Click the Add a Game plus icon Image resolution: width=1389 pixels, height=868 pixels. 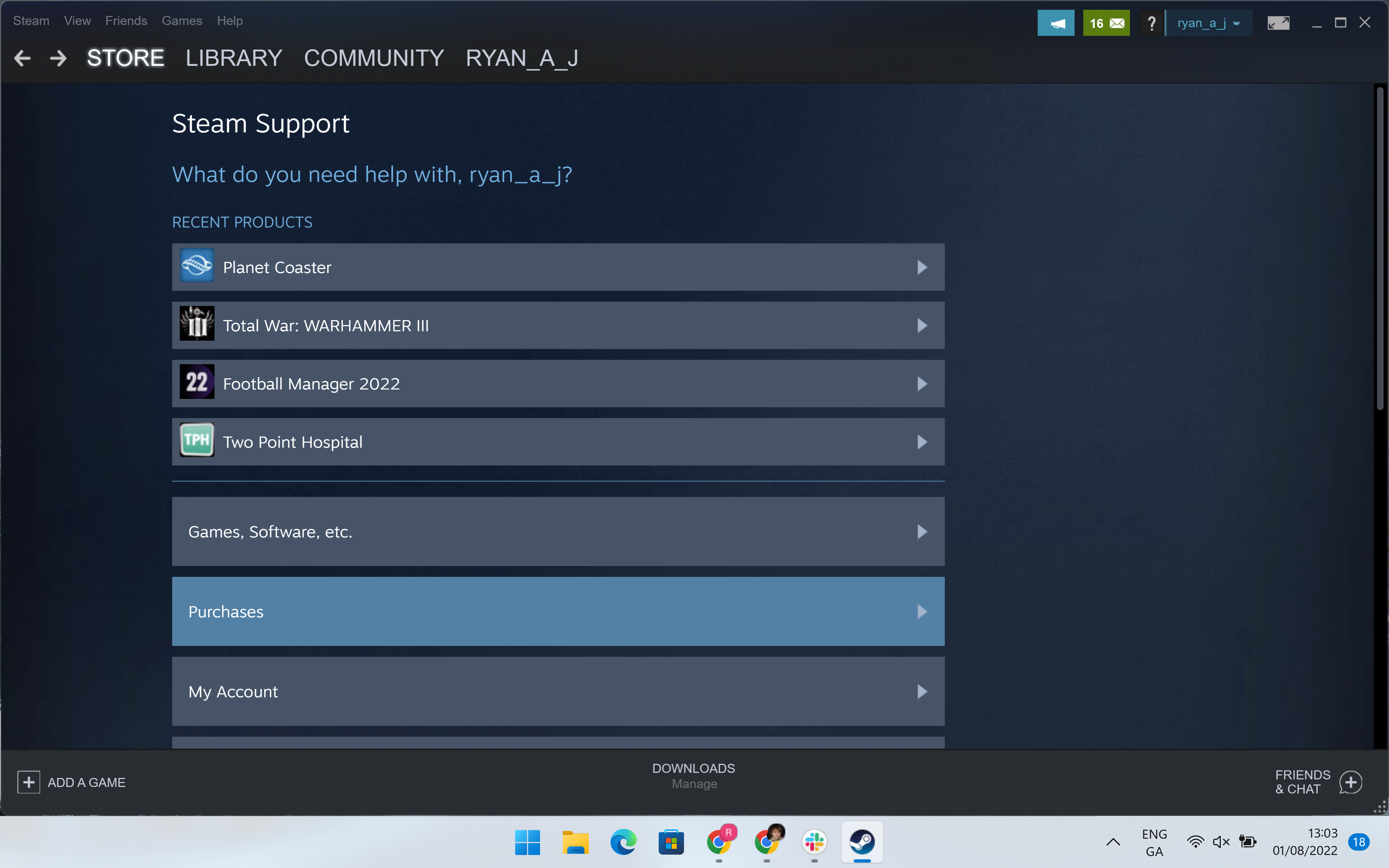pos(29,782)
